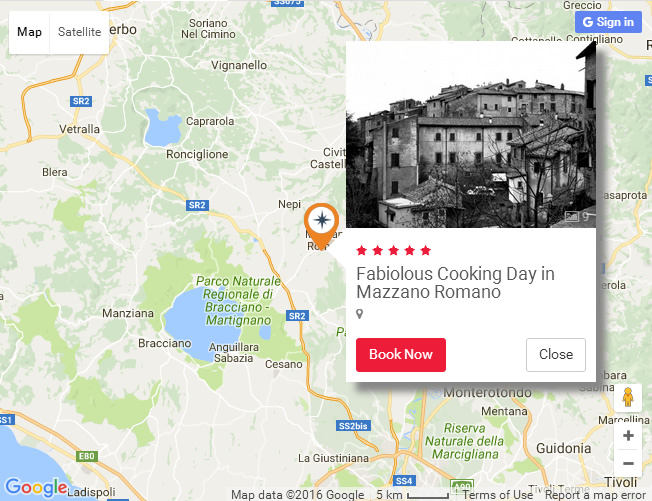Select the Map view tab

[x=29, y=32]
